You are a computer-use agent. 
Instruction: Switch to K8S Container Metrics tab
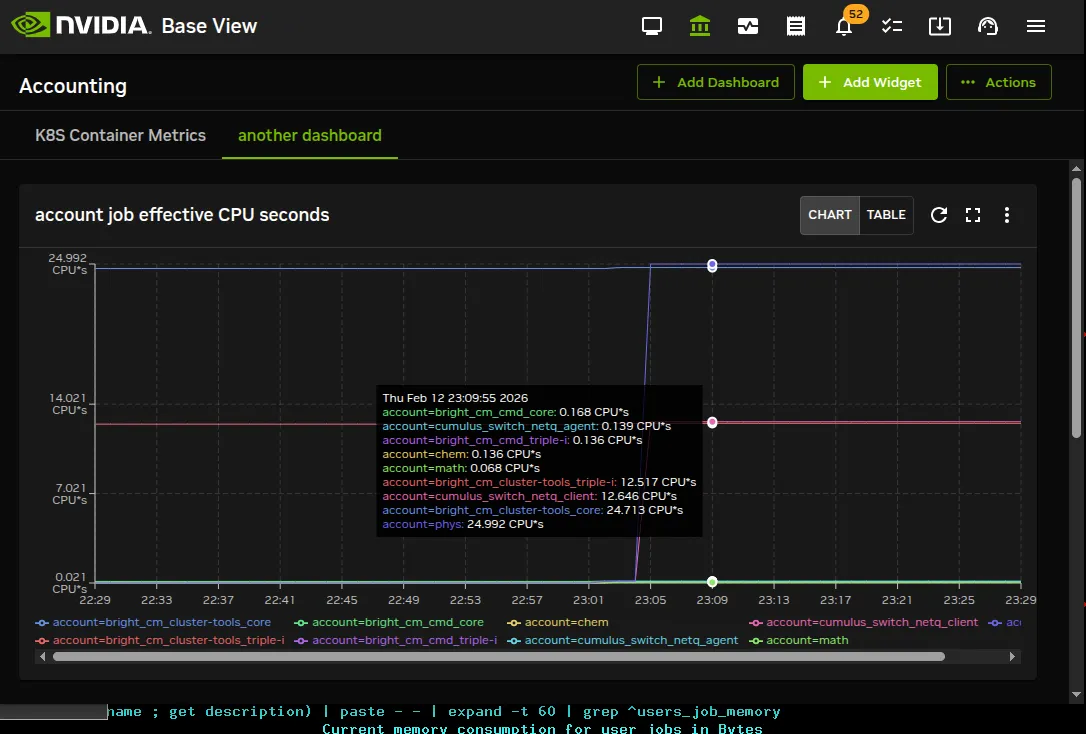(x=121, y=136)
